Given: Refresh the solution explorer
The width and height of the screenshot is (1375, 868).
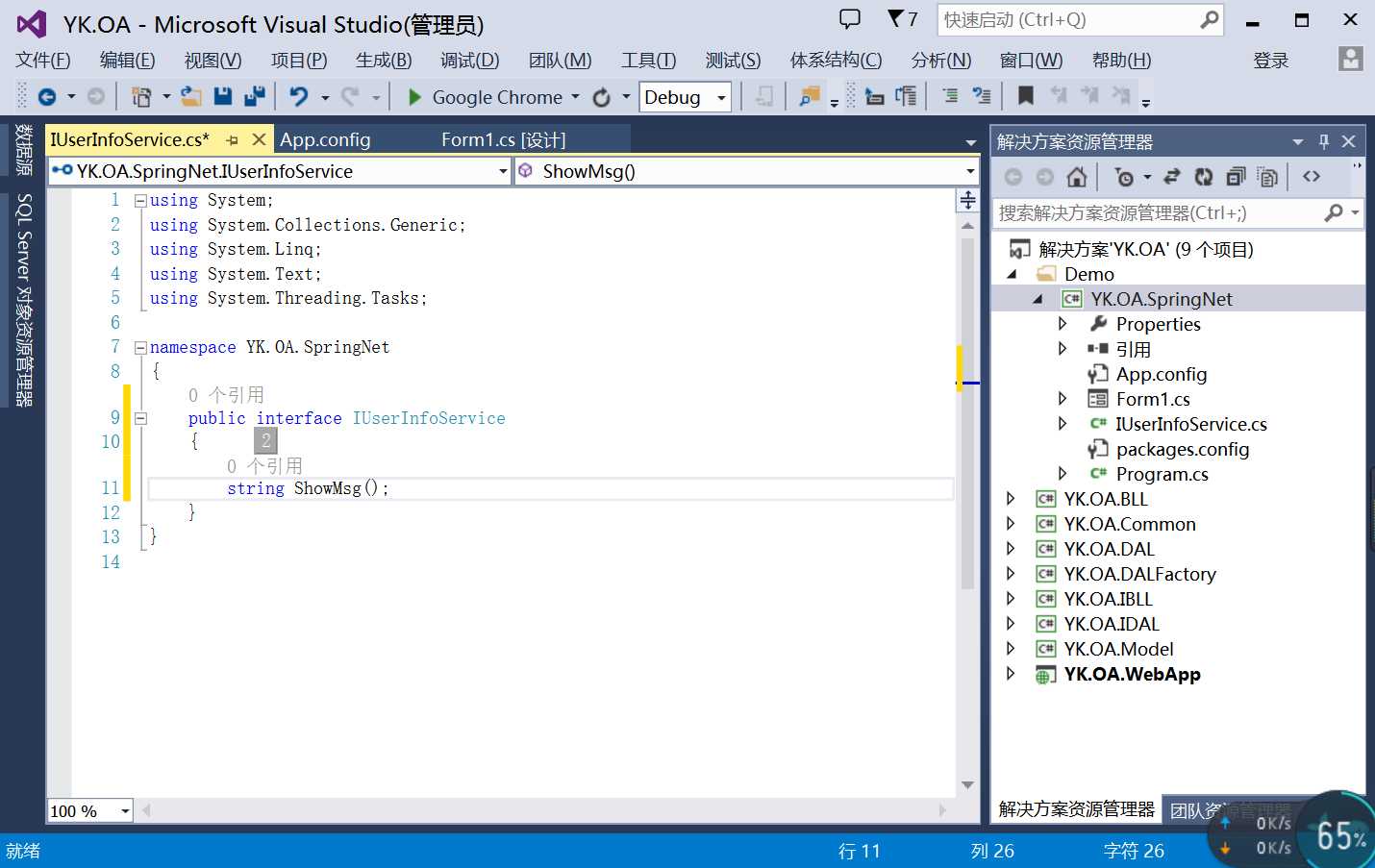Looking at the screenshot, I should tap(1203, 177).
